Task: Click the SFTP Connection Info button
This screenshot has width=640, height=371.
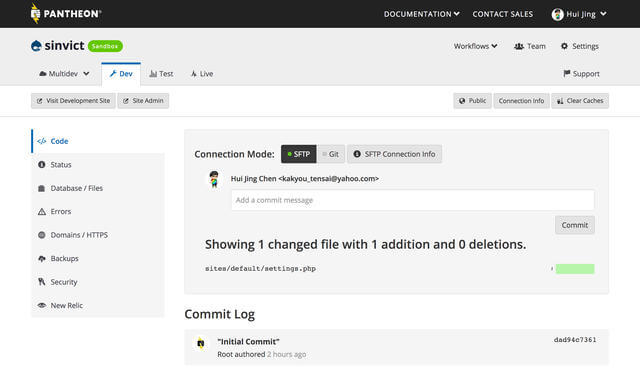Action: (394, 154)
